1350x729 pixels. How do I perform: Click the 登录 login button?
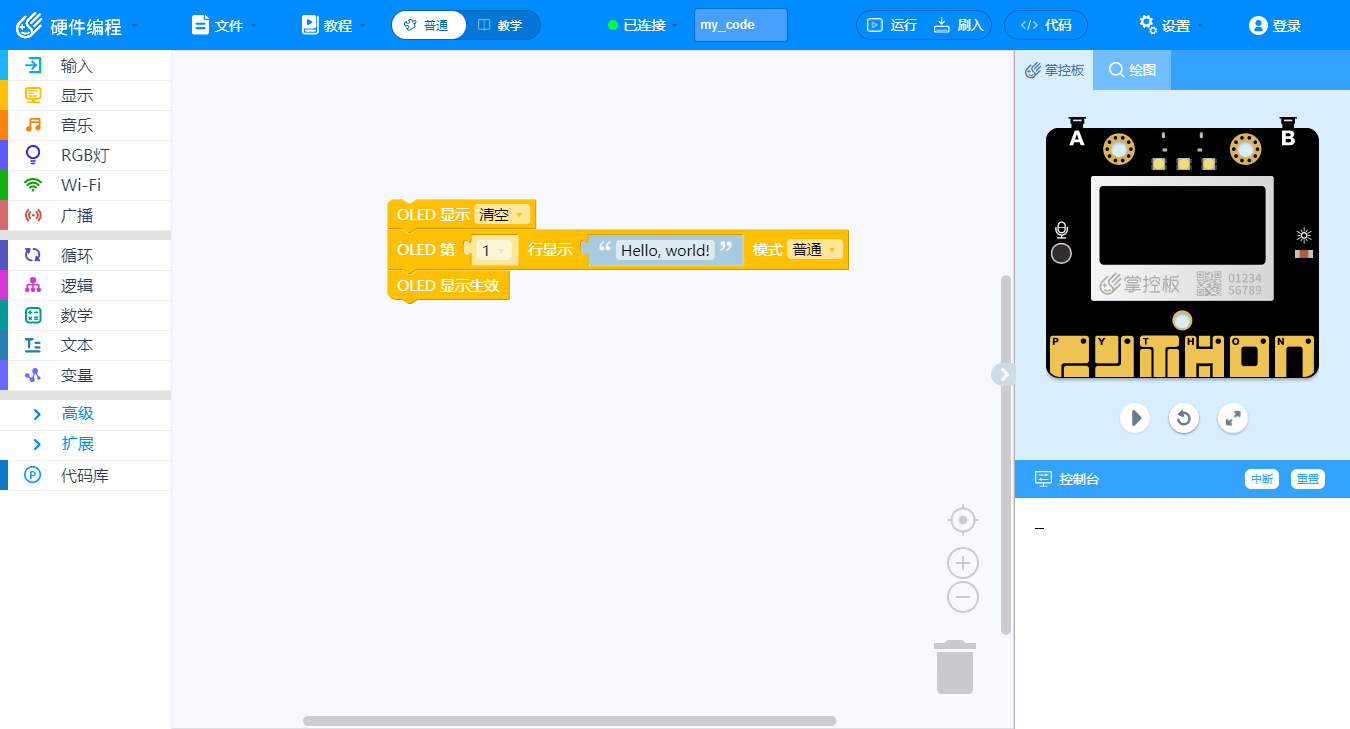pos(1275,25)
